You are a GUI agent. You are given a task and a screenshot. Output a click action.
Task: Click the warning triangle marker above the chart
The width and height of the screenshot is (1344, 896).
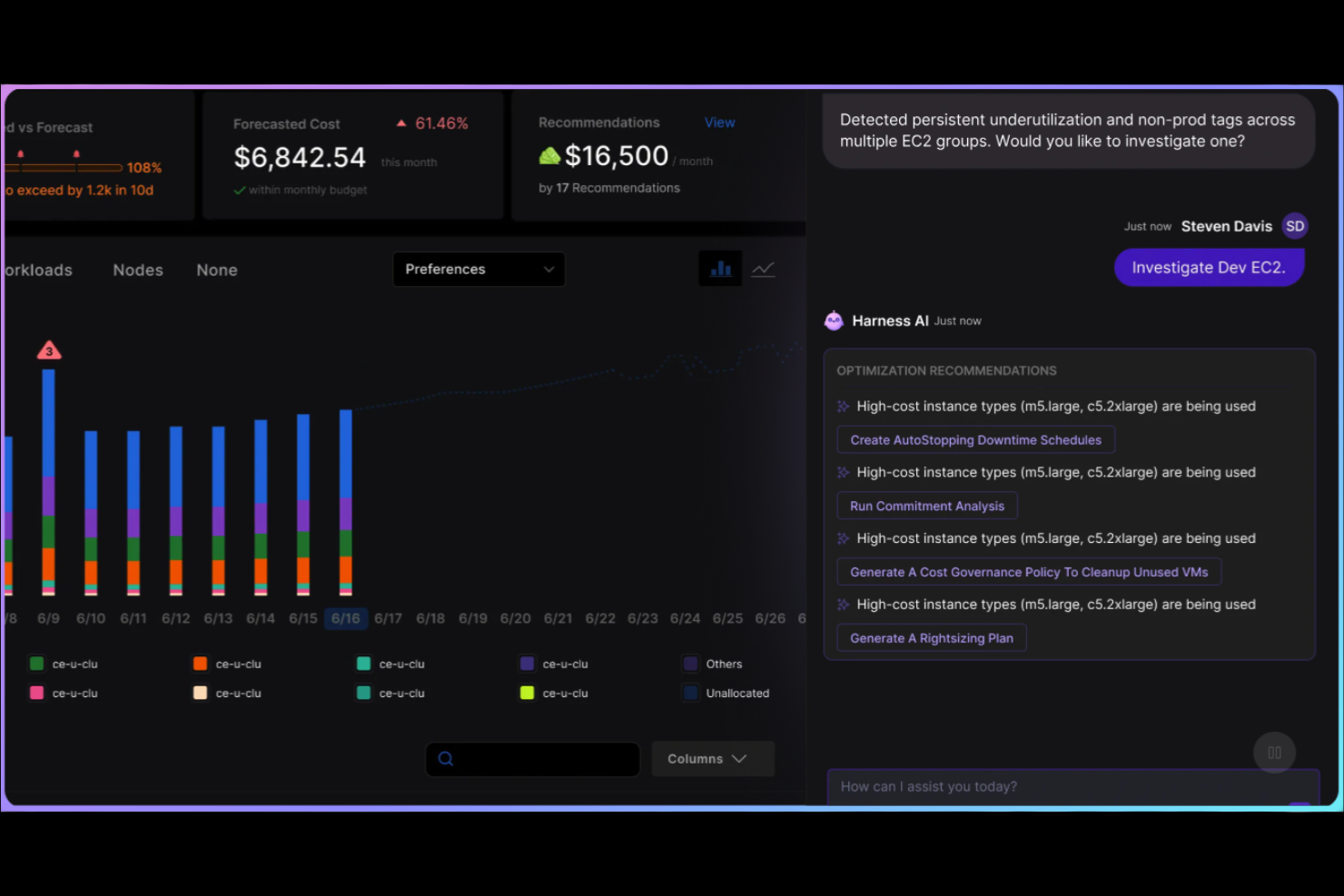tap(49, 350)
